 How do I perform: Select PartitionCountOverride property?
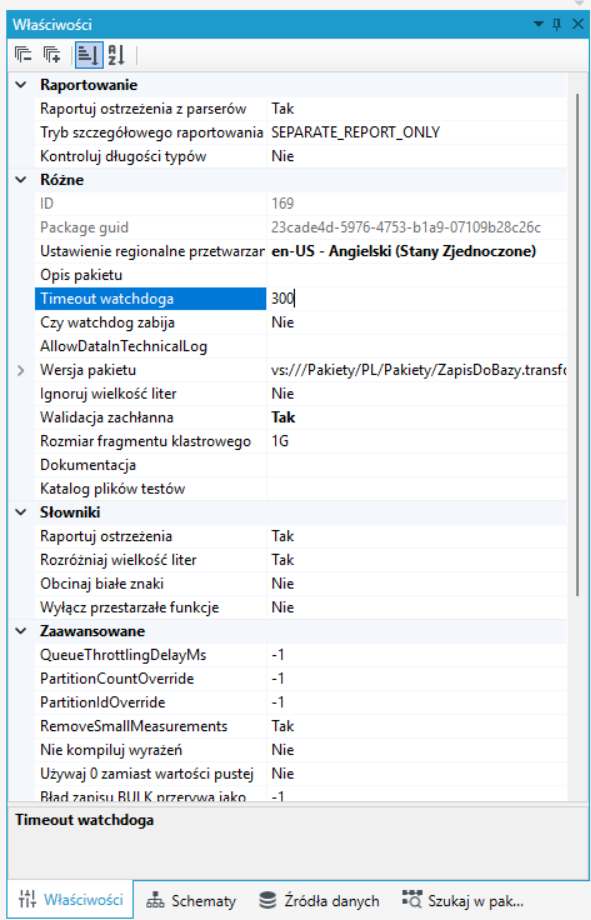[117, 679]
